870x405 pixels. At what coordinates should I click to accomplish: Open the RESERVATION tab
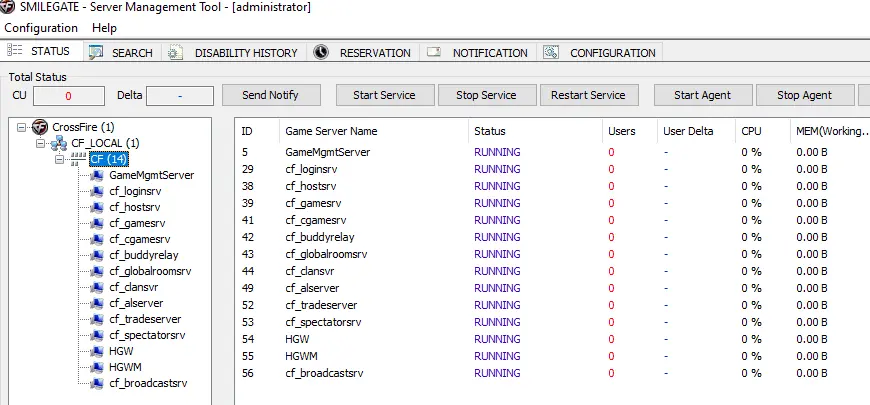pyautogui.click(x=363, y=53)
